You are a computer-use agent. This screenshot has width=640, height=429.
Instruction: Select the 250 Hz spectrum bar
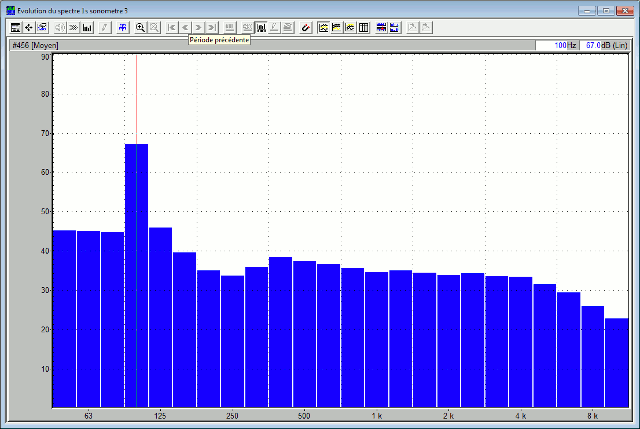(x=232, y=342)
